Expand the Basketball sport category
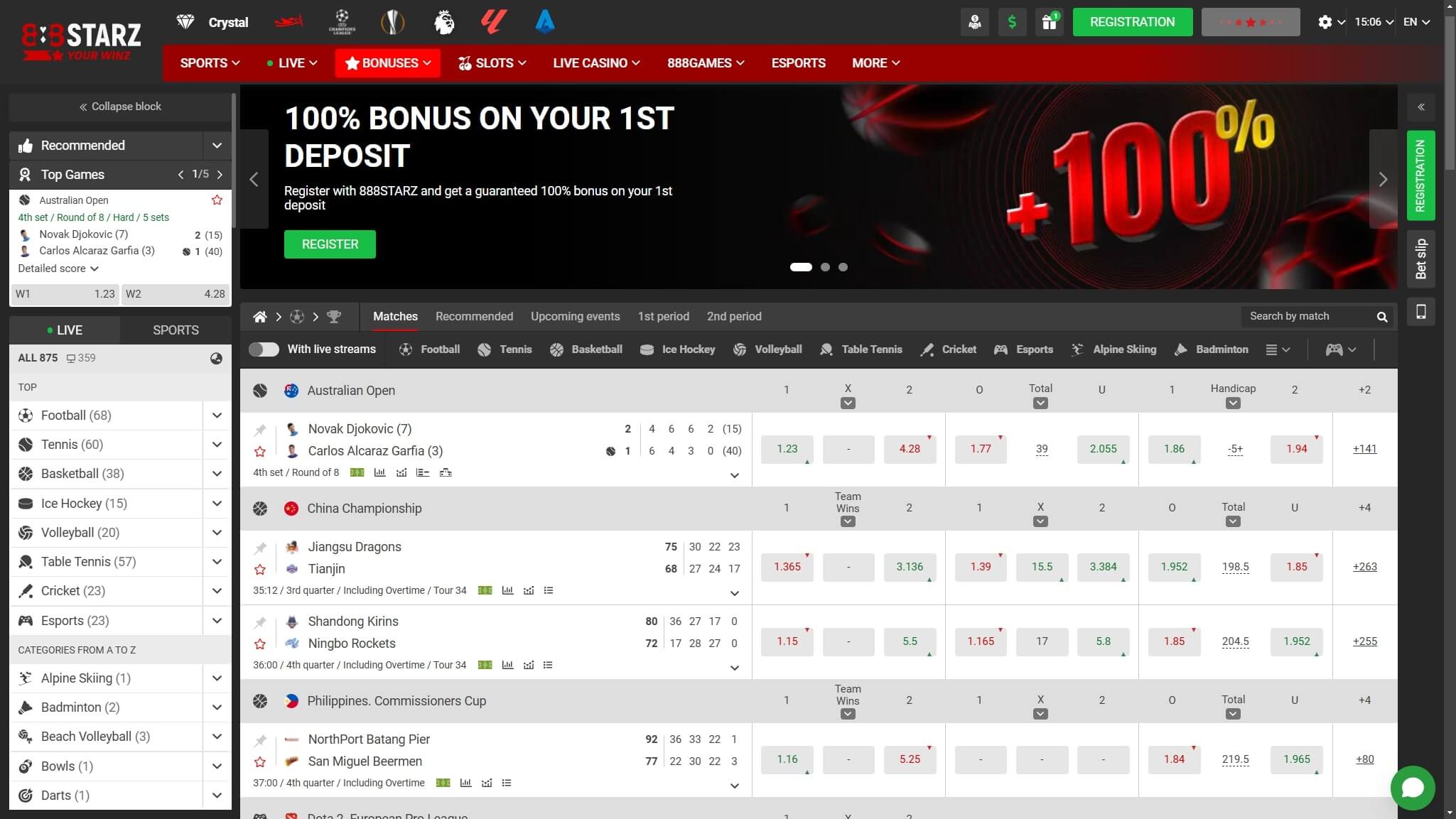The width and height of the screenshot is (1456, 819). click(x=217, y=474)
